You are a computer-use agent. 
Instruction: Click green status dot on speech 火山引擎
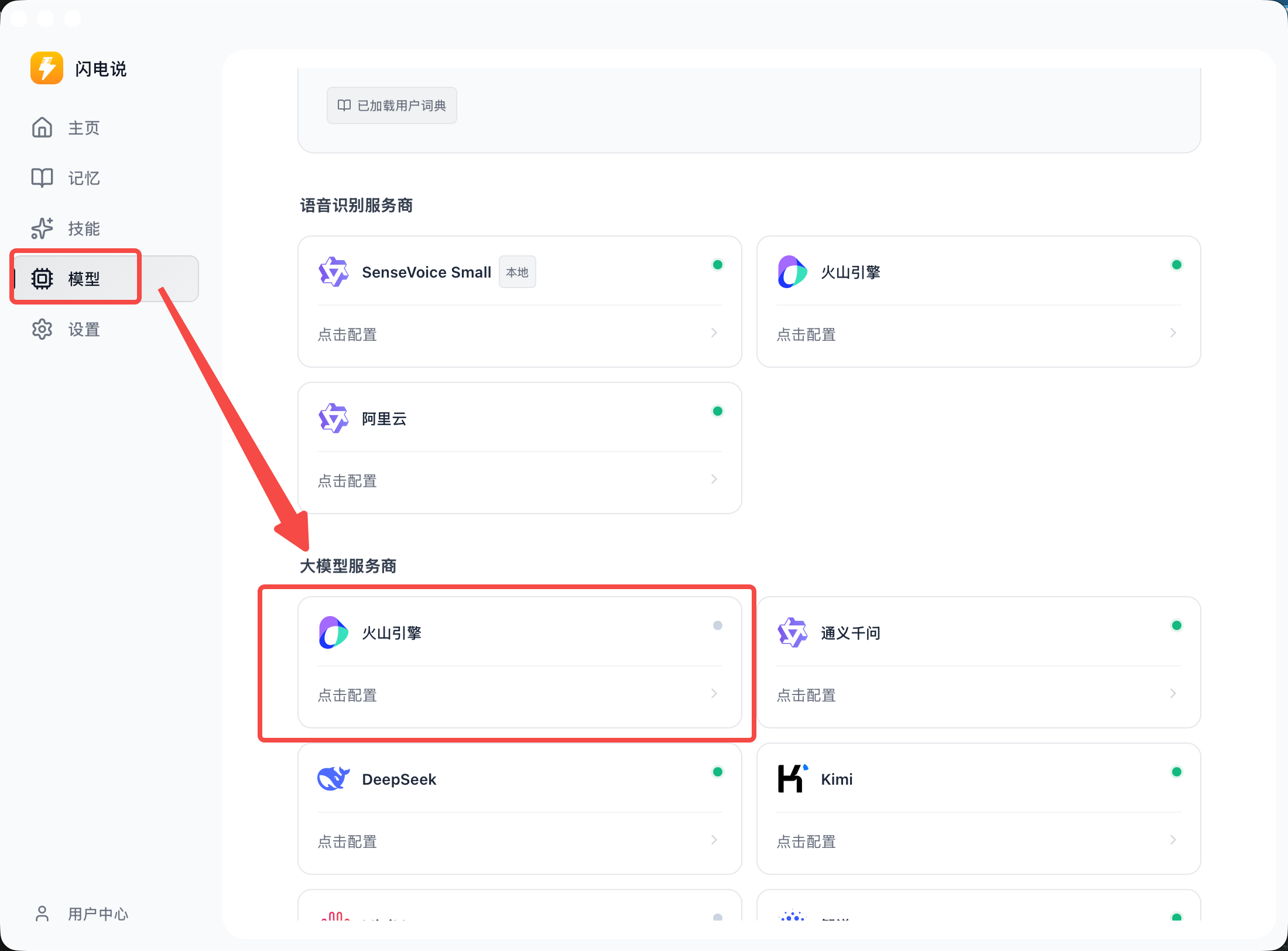click(1176, 265)
